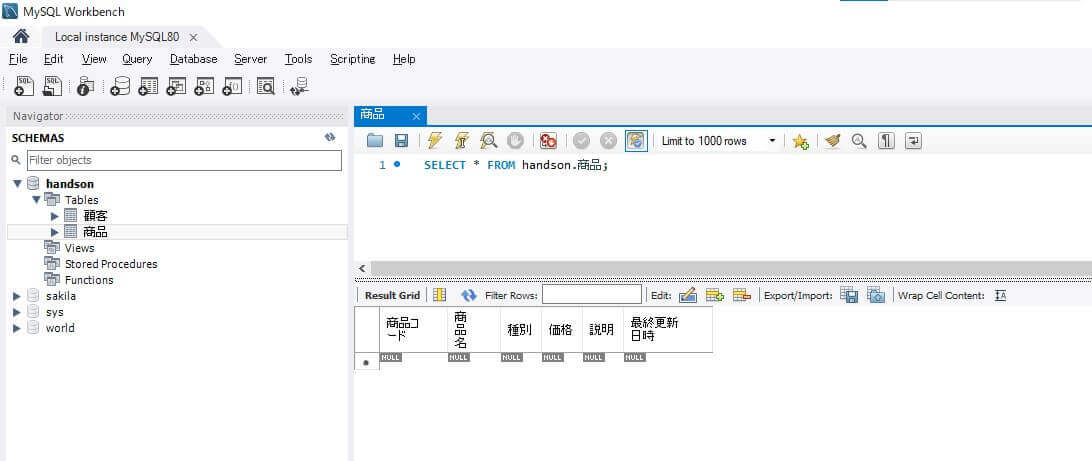Expand the 顧客 table
1092x461 pixels.
pos(55,216)
